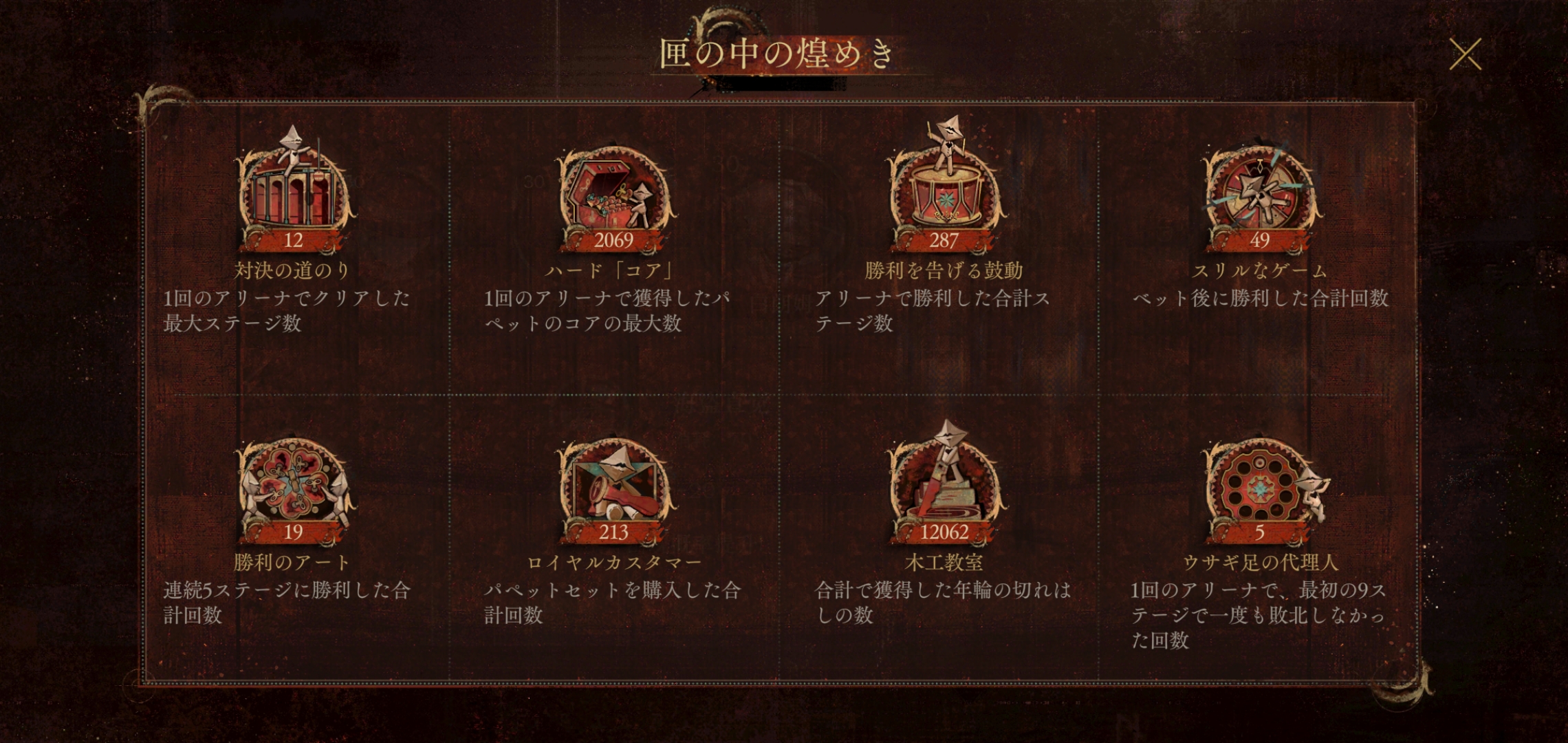Tap the スリルなゲーム roulette wheel badge
The height and width of the screenshot is (743, 1568).
[1260, 196]
